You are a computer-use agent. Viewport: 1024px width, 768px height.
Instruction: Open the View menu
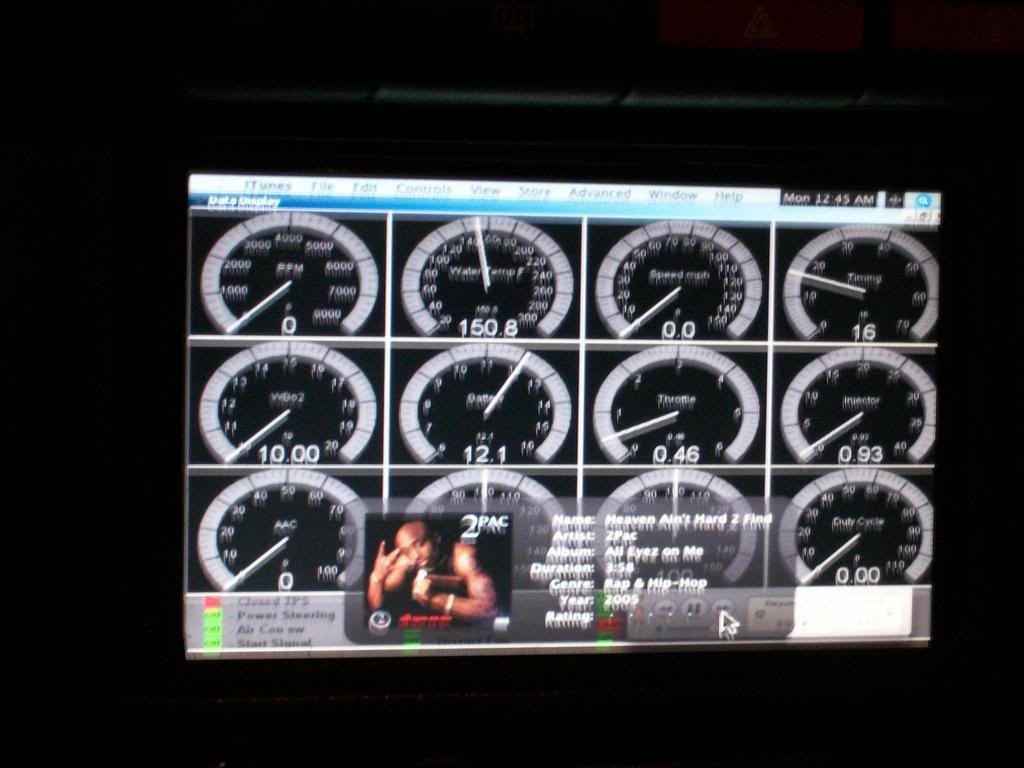[x=485, y=190]
